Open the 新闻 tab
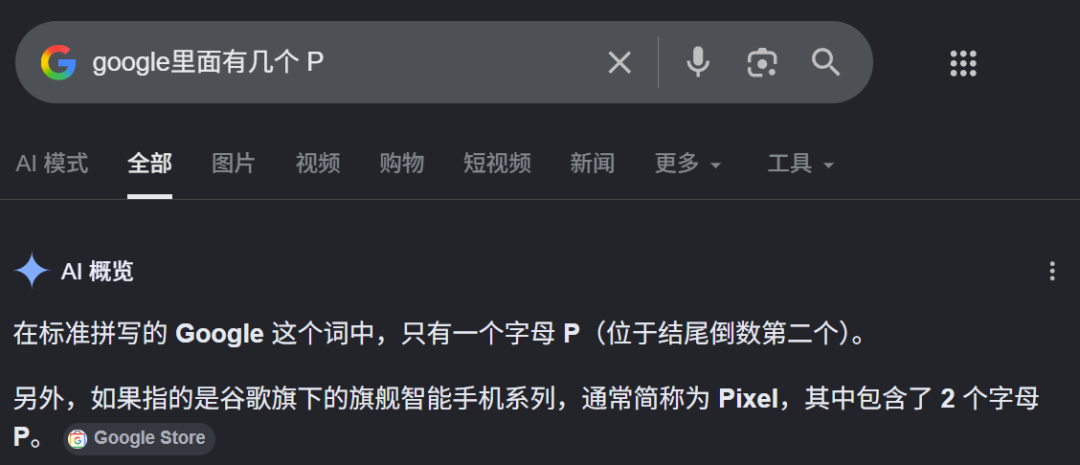 (x=592, y=164)
